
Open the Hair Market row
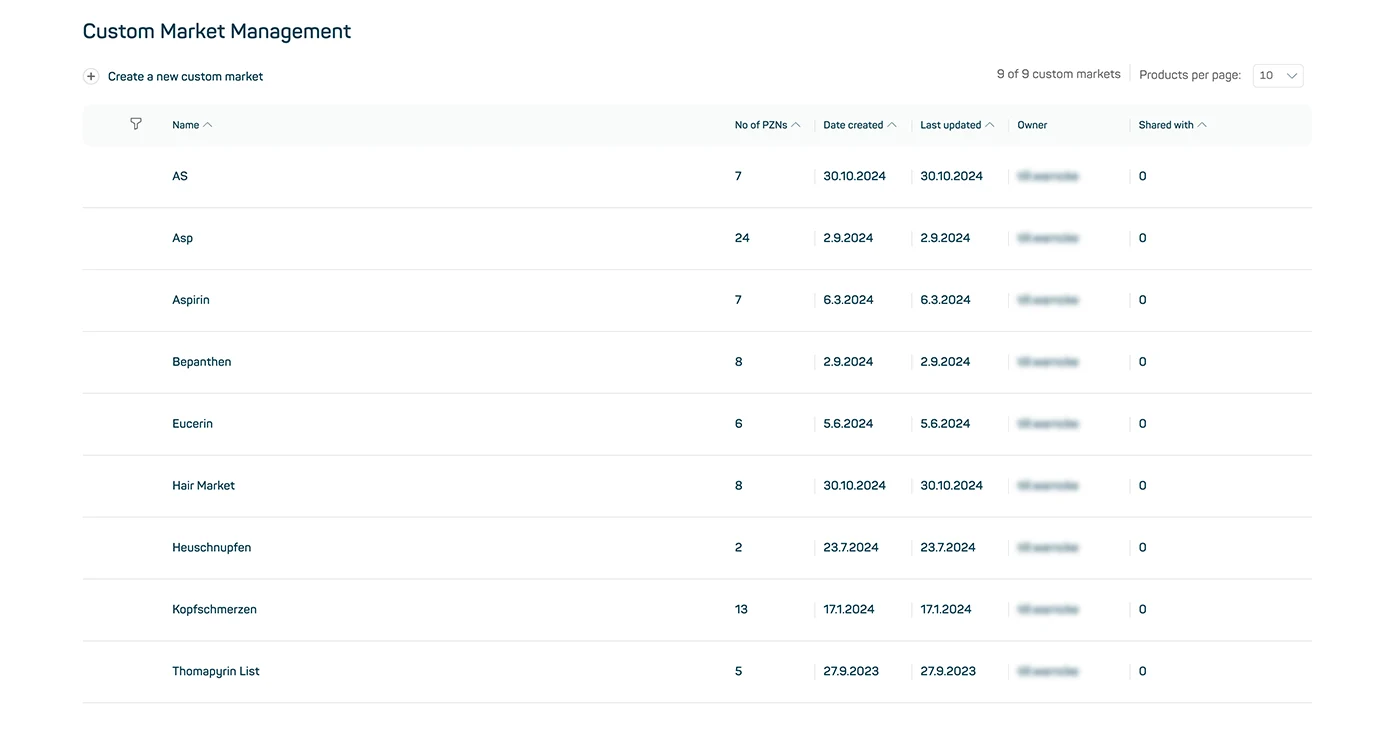[x=697, y=486]
